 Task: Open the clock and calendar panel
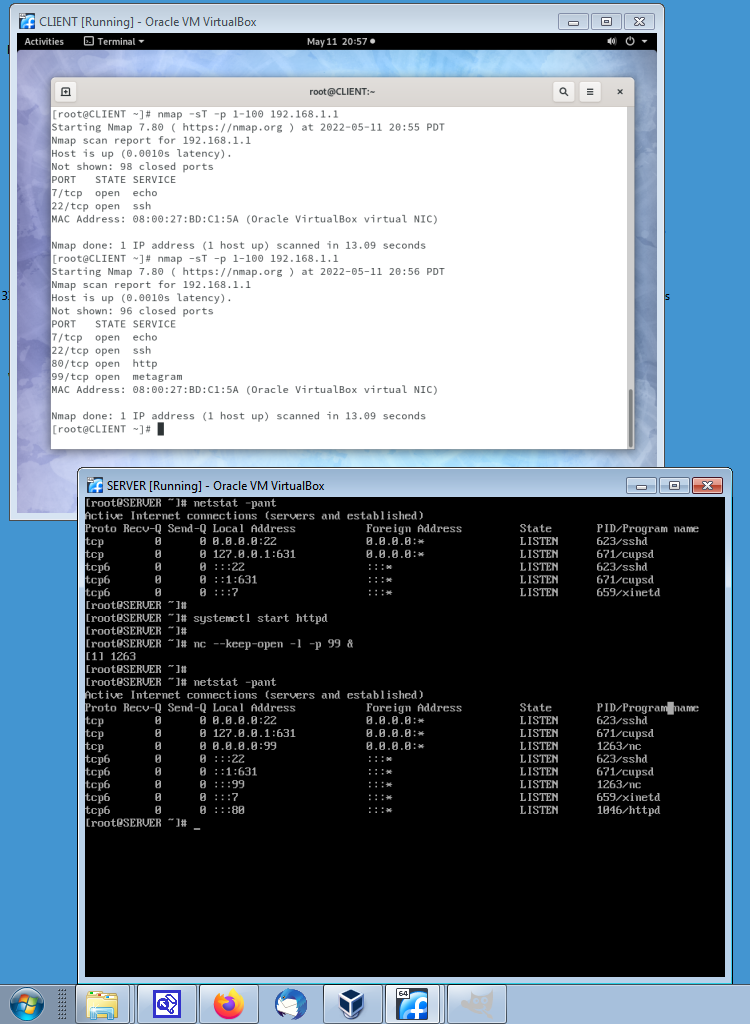(x=340, y=42)
